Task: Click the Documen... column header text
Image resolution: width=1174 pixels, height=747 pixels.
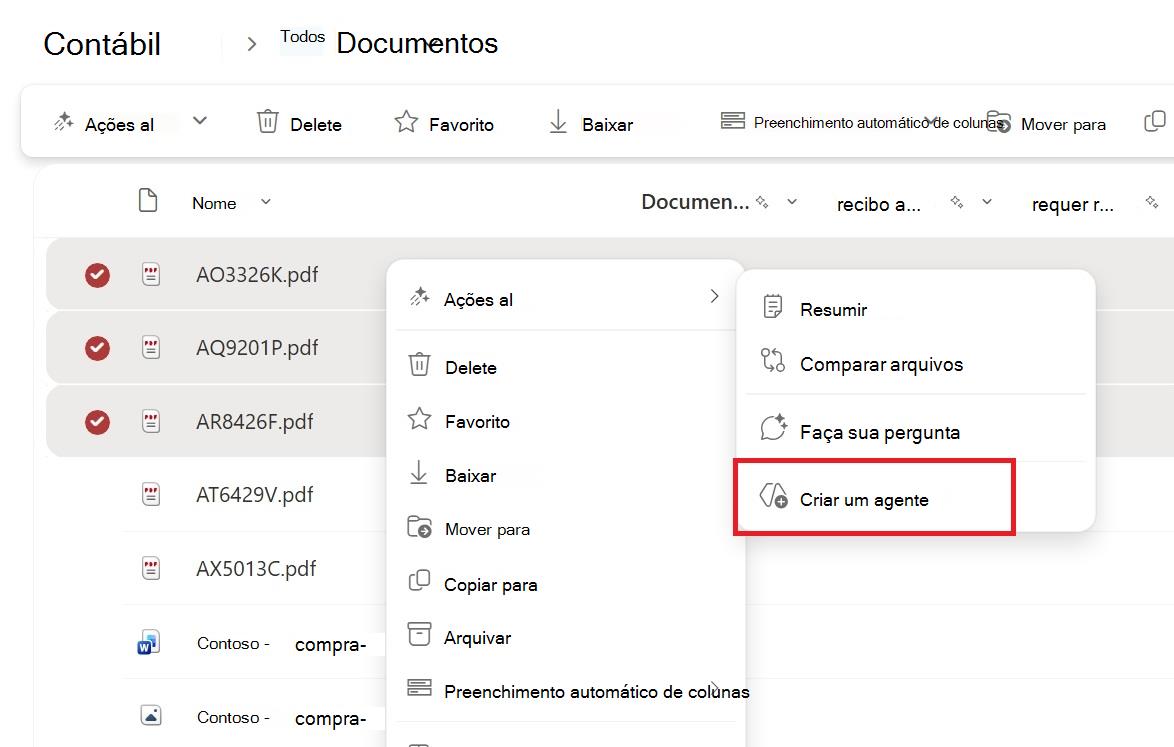Action: click(x=695, y=202)
